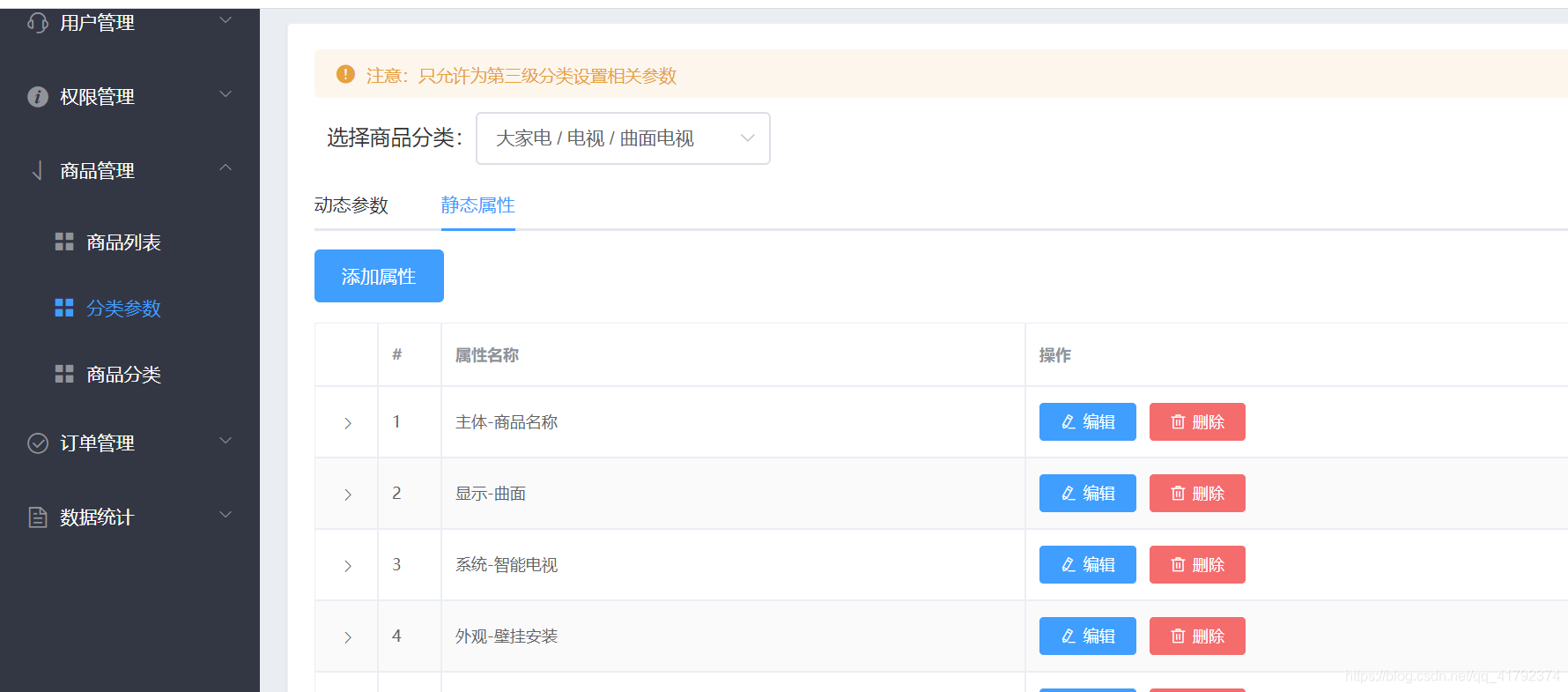1568x692 pixels.
Task: Select the 系统-智能电视 cell text
Action: click(x=507, y=565)
